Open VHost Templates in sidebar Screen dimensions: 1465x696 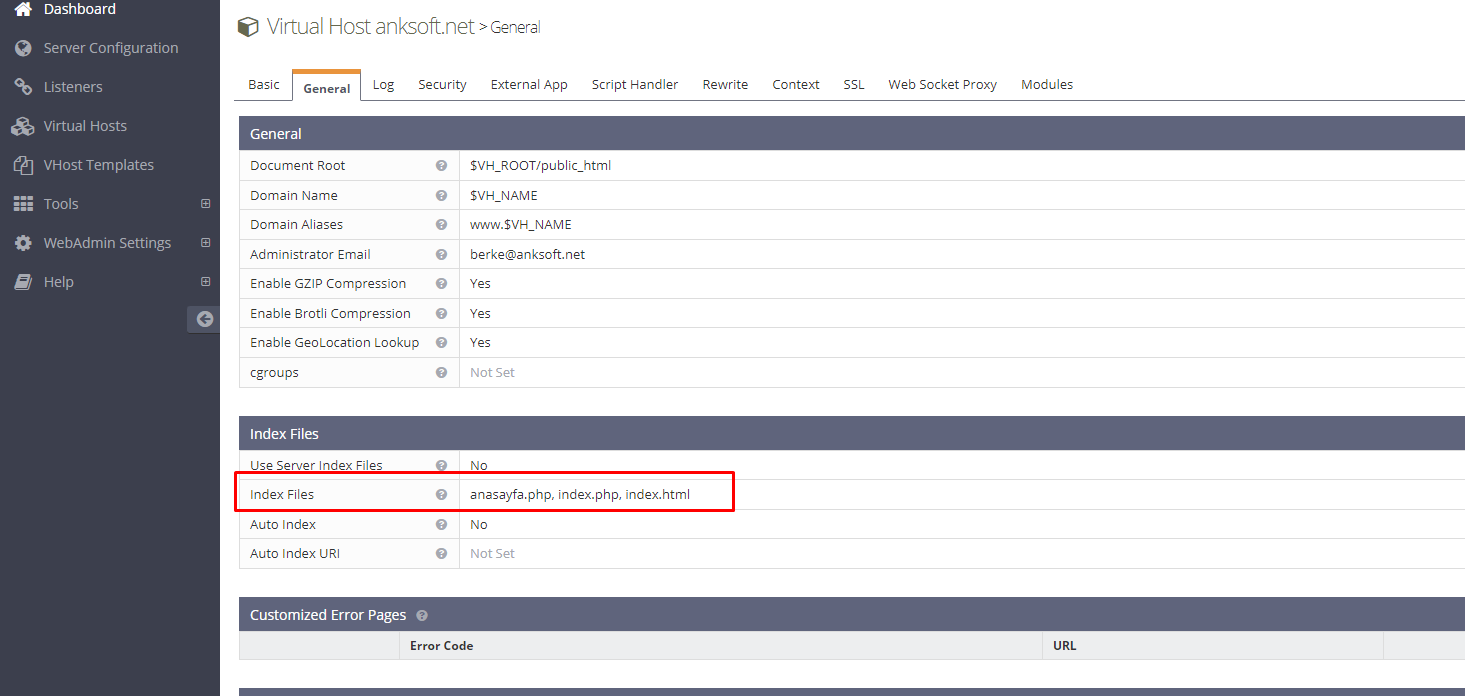pos(99,165)
